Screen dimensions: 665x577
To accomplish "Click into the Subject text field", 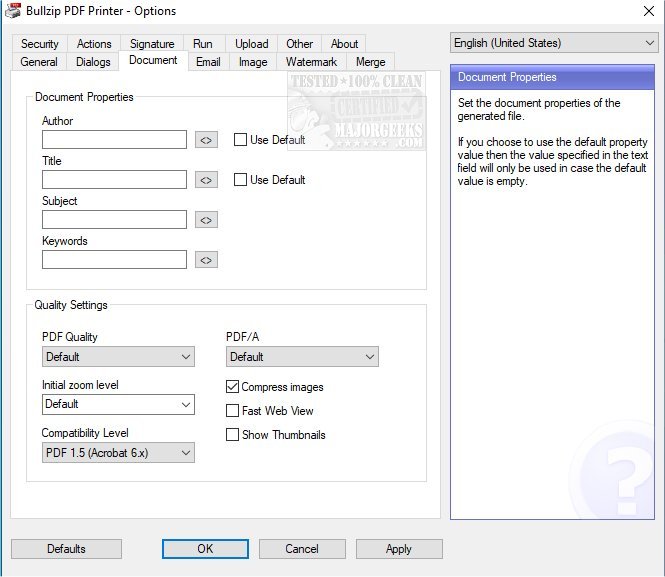I will [115, 220].
